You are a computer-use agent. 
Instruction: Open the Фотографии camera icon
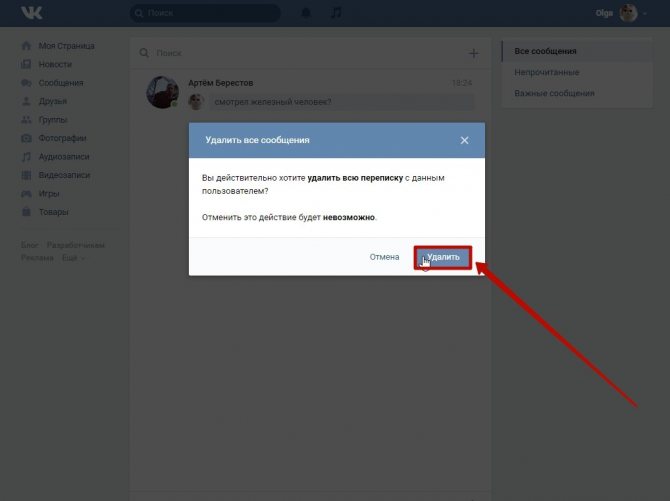(26, 138)
